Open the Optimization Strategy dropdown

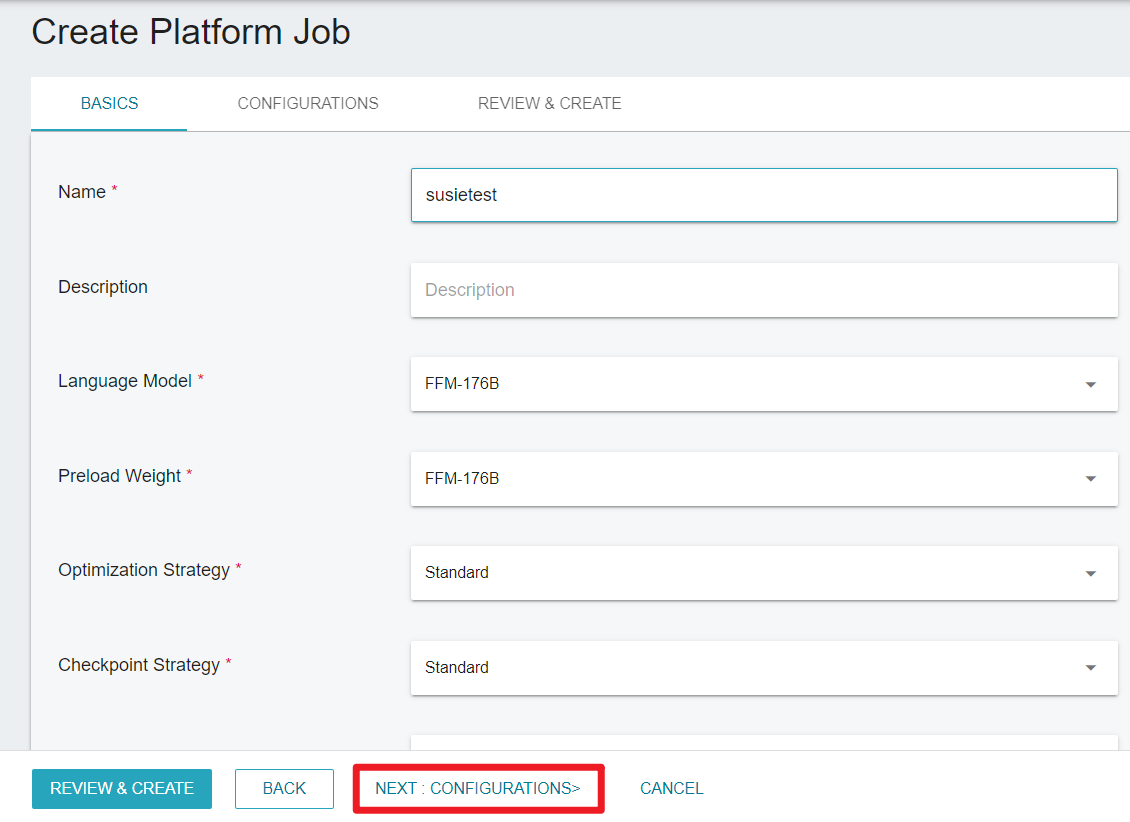[x=764, y=573]
